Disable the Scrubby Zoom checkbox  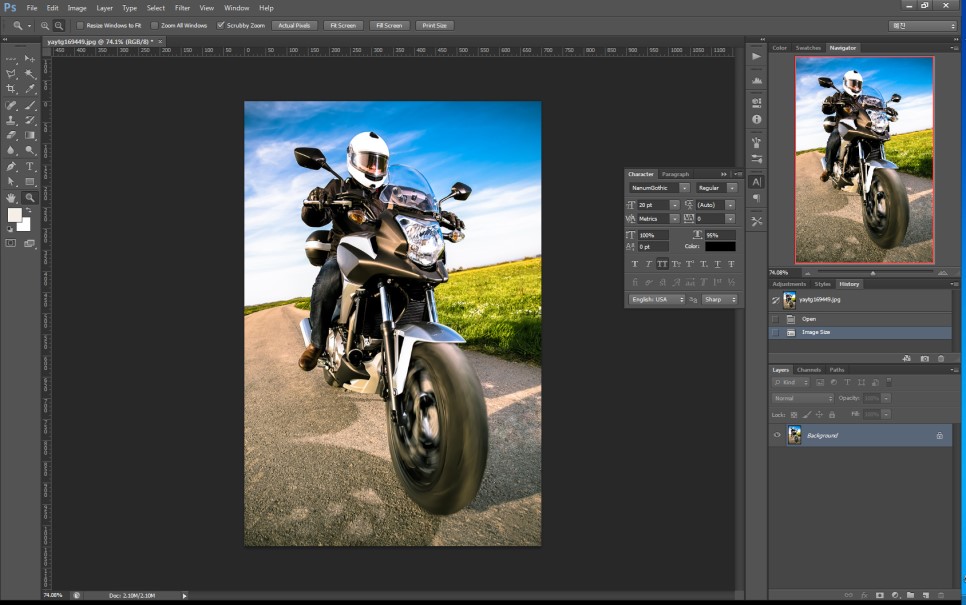pyautogui.click(x=221, y=25)
